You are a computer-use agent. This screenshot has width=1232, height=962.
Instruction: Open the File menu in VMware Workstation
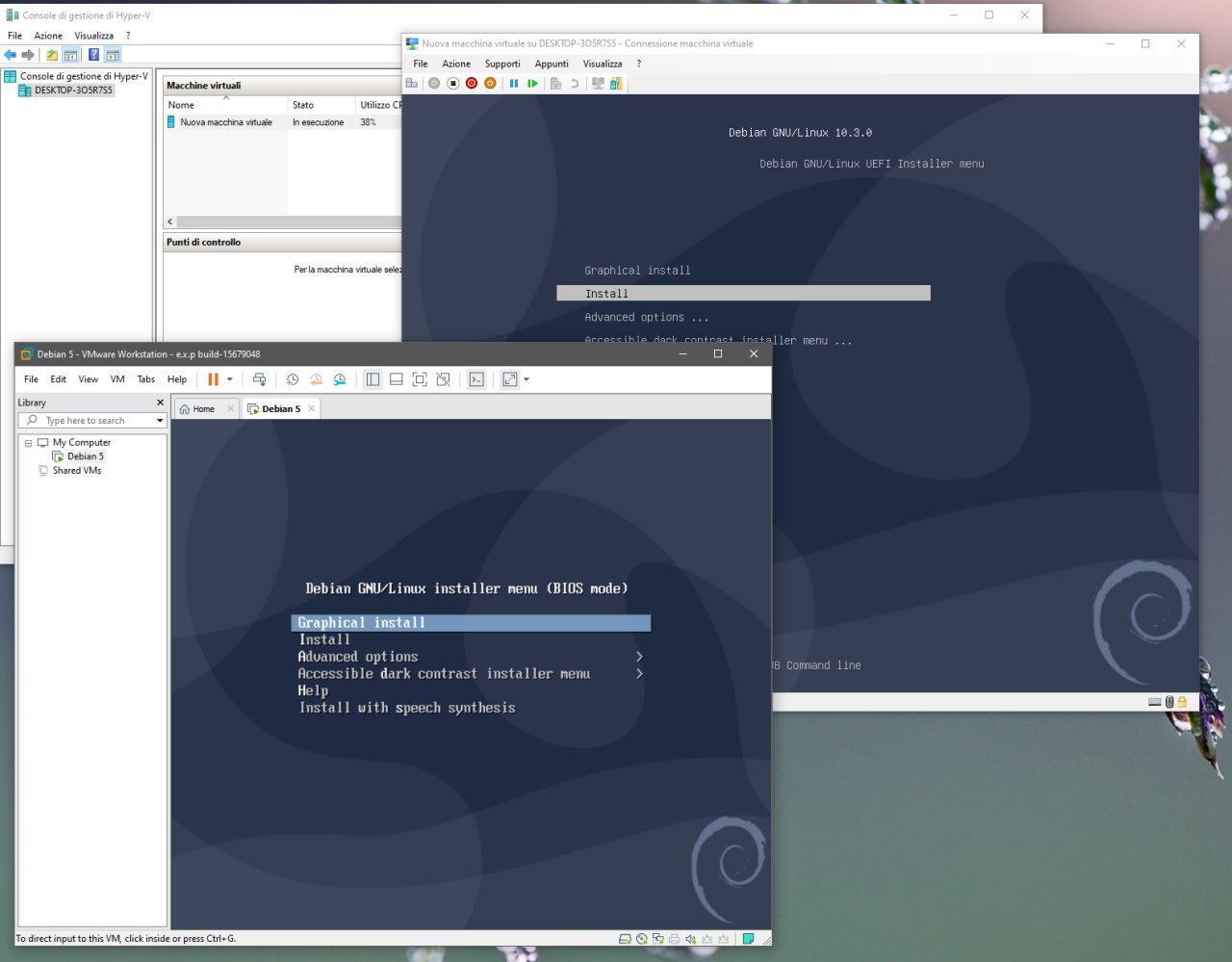(31, 379)
